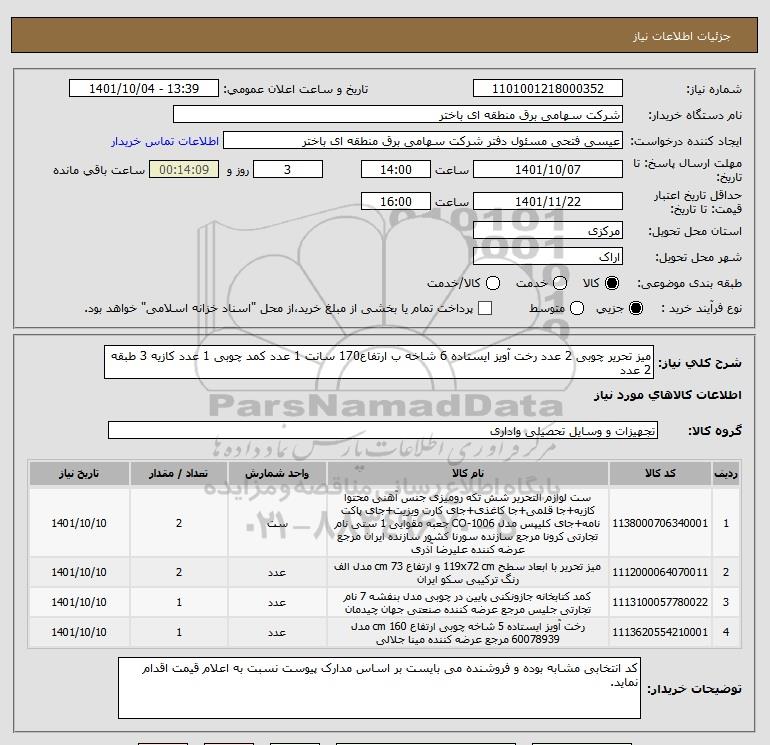Click the price validity time 16:00
Screen dimensions: 770x745
point(396,201)
